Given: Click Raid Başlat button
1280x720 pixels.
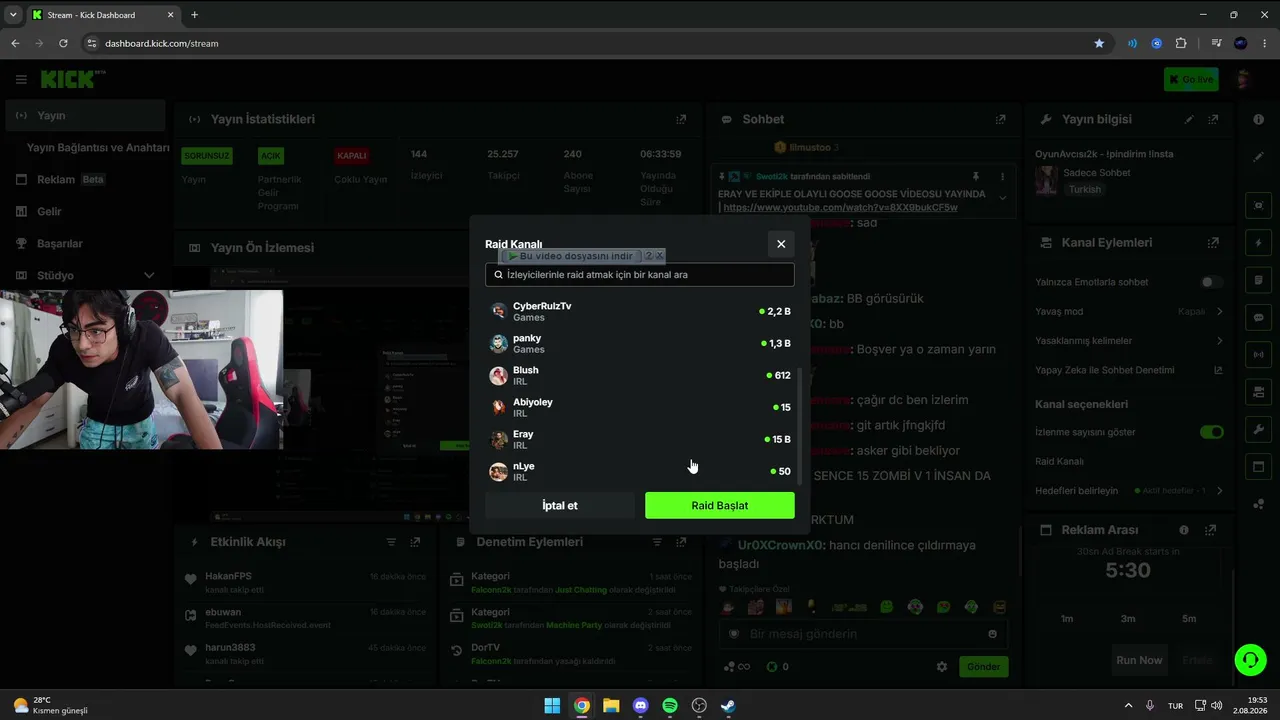Looking at the screenshot, I should pos(720,505).
